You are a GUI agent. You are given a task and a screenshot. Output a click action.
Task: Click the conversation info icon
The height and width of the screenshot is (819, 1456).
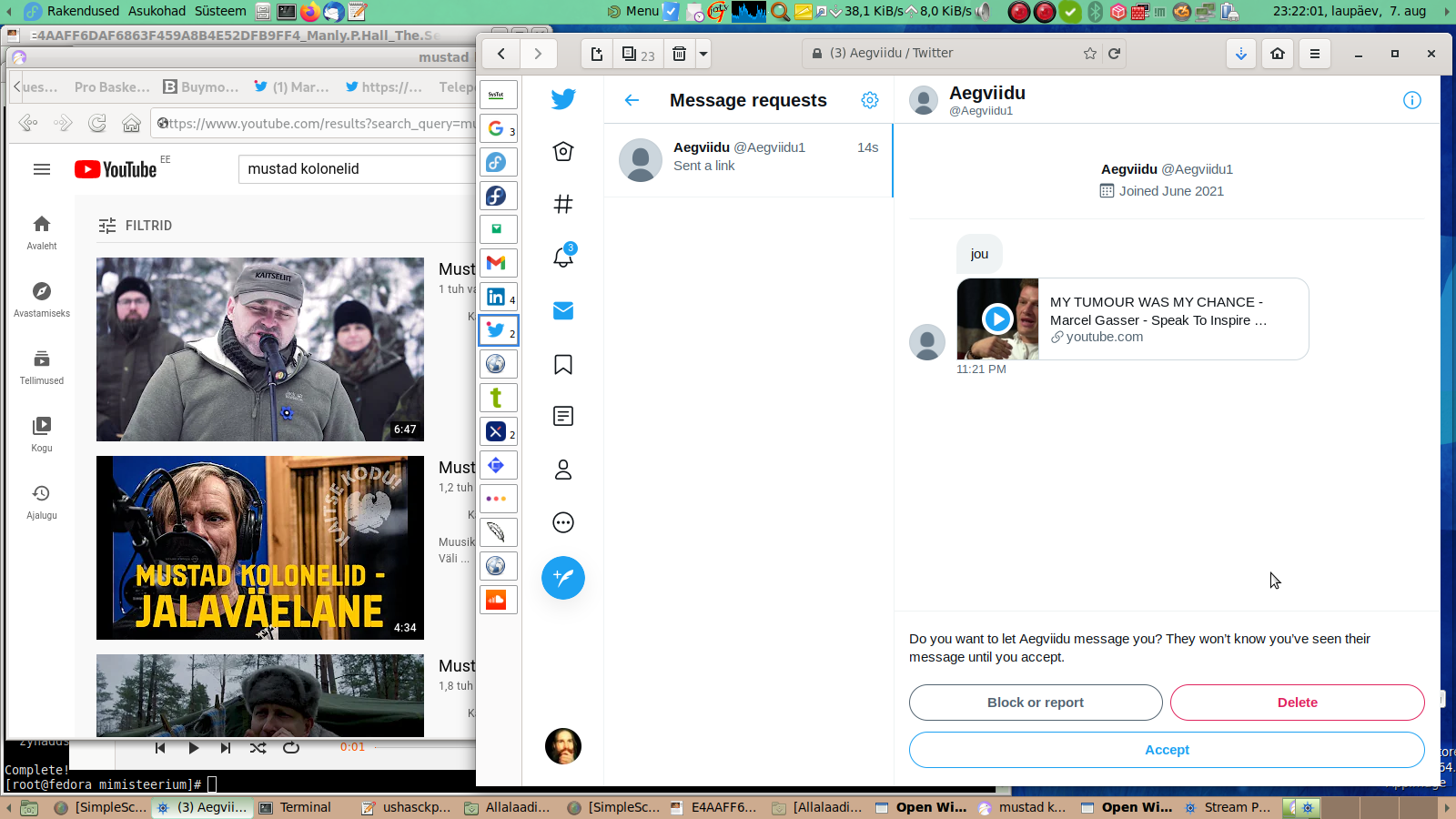click(x=1411, y=100)
